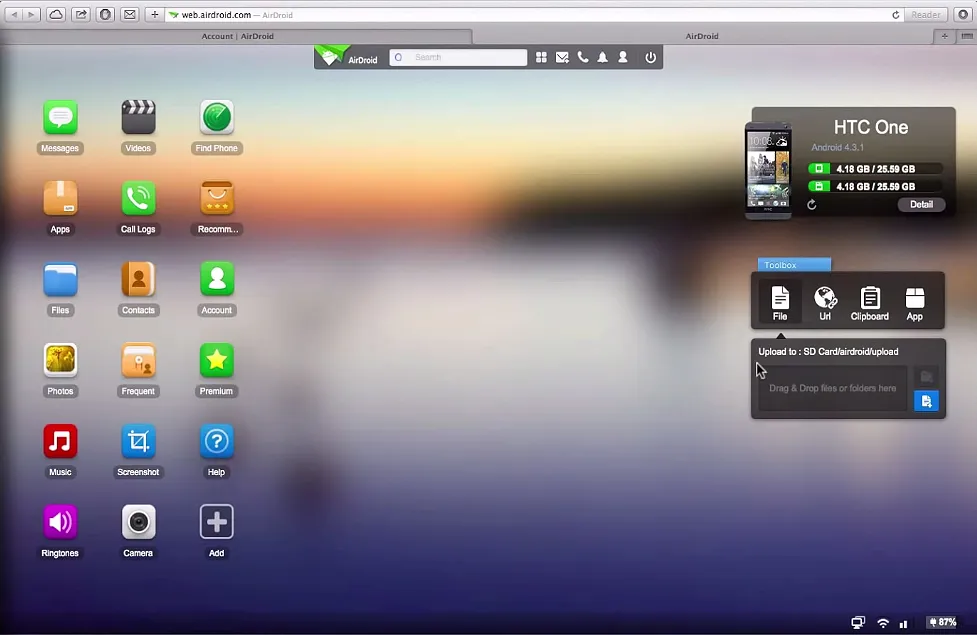Click the Detail button for HTC One

(x=921, y=204)
